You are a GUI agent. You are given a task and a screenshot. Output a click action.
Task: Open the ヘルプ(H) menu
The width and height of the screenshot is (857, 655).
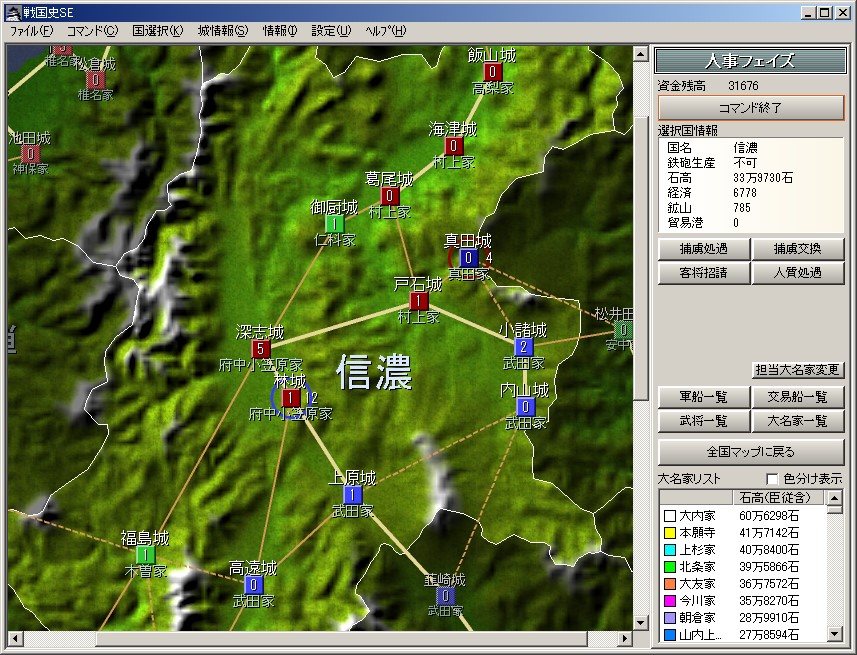[385, 31]
